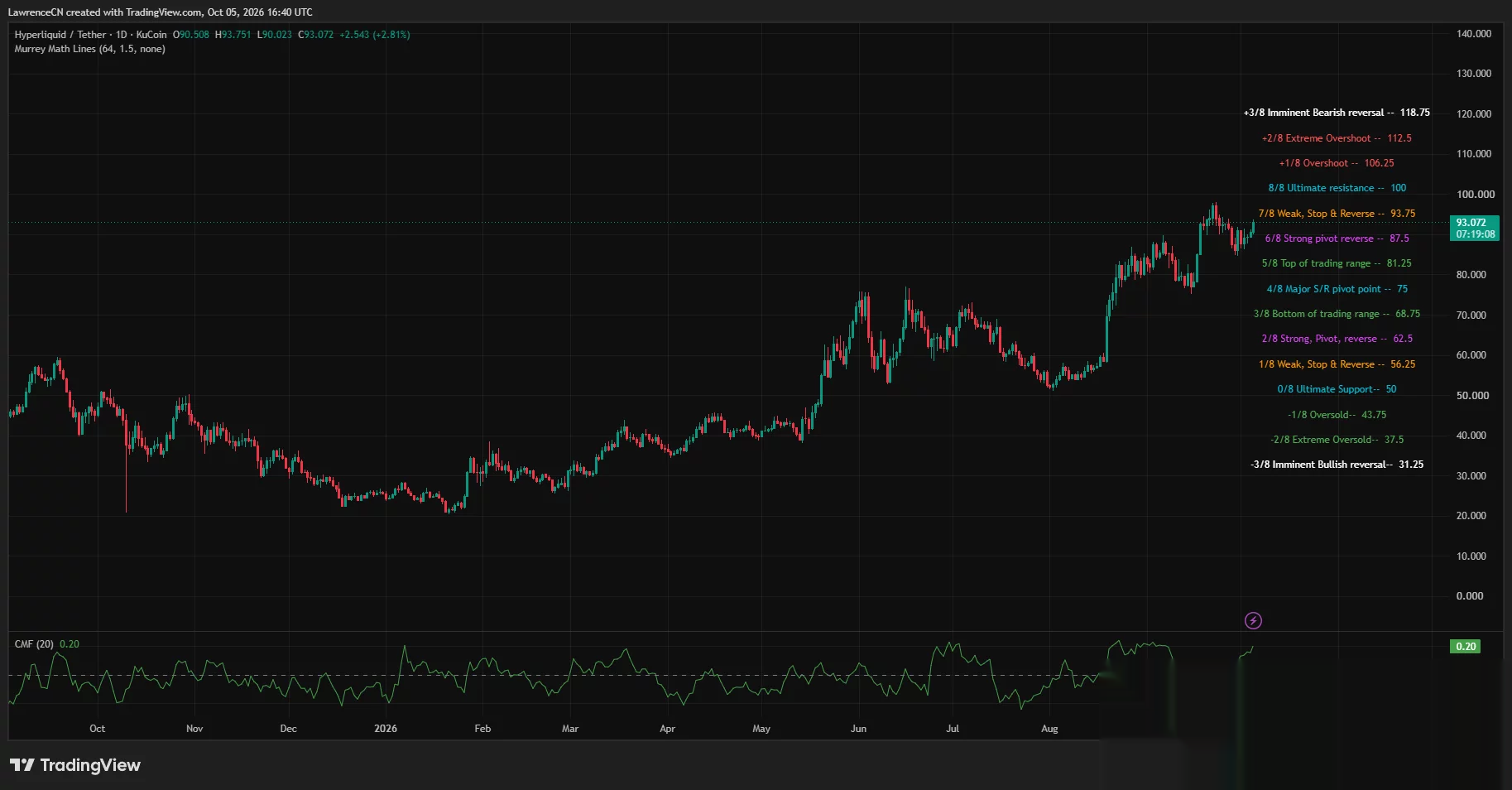Click the 0.000 price axis label

tap(1470, 596)
